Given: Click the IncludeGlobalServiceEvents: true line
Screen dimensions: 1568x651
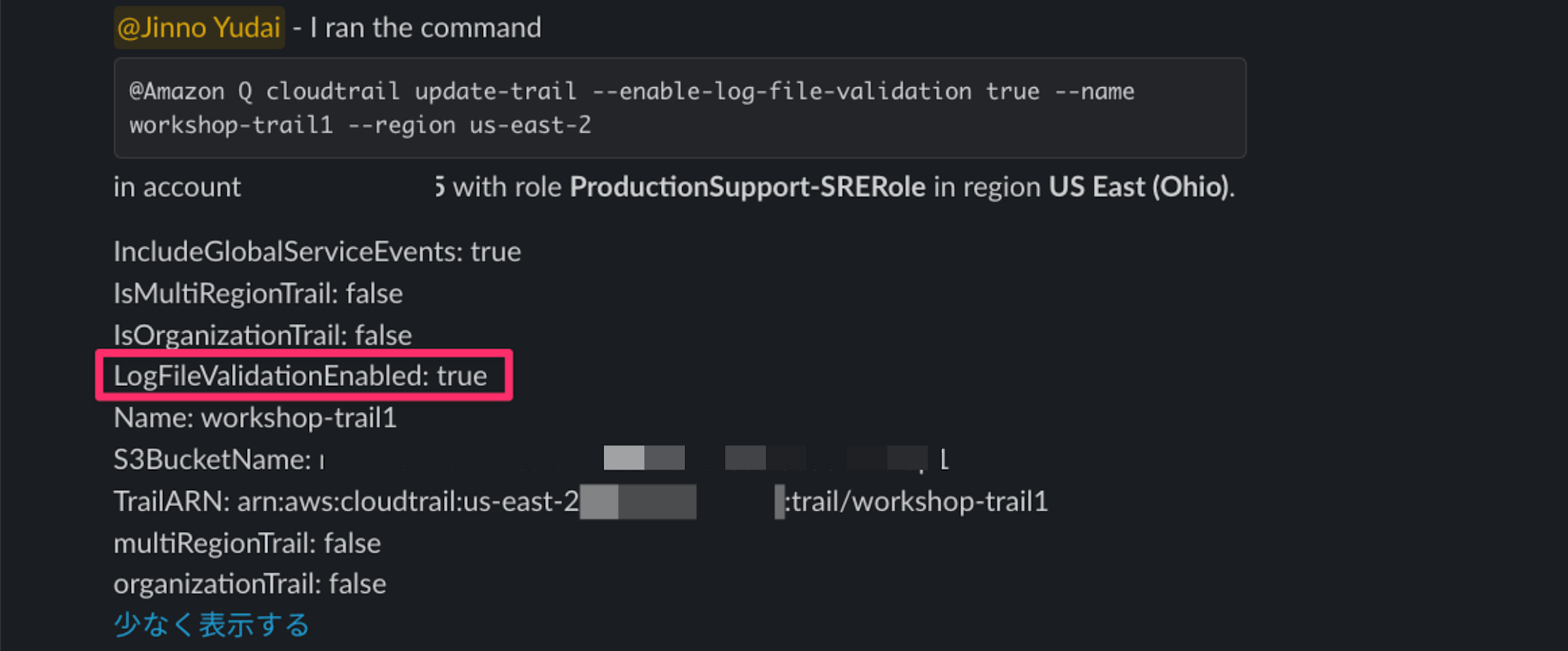Looking at the screenshot, I should pyautogui.click(x=318, y=252).
